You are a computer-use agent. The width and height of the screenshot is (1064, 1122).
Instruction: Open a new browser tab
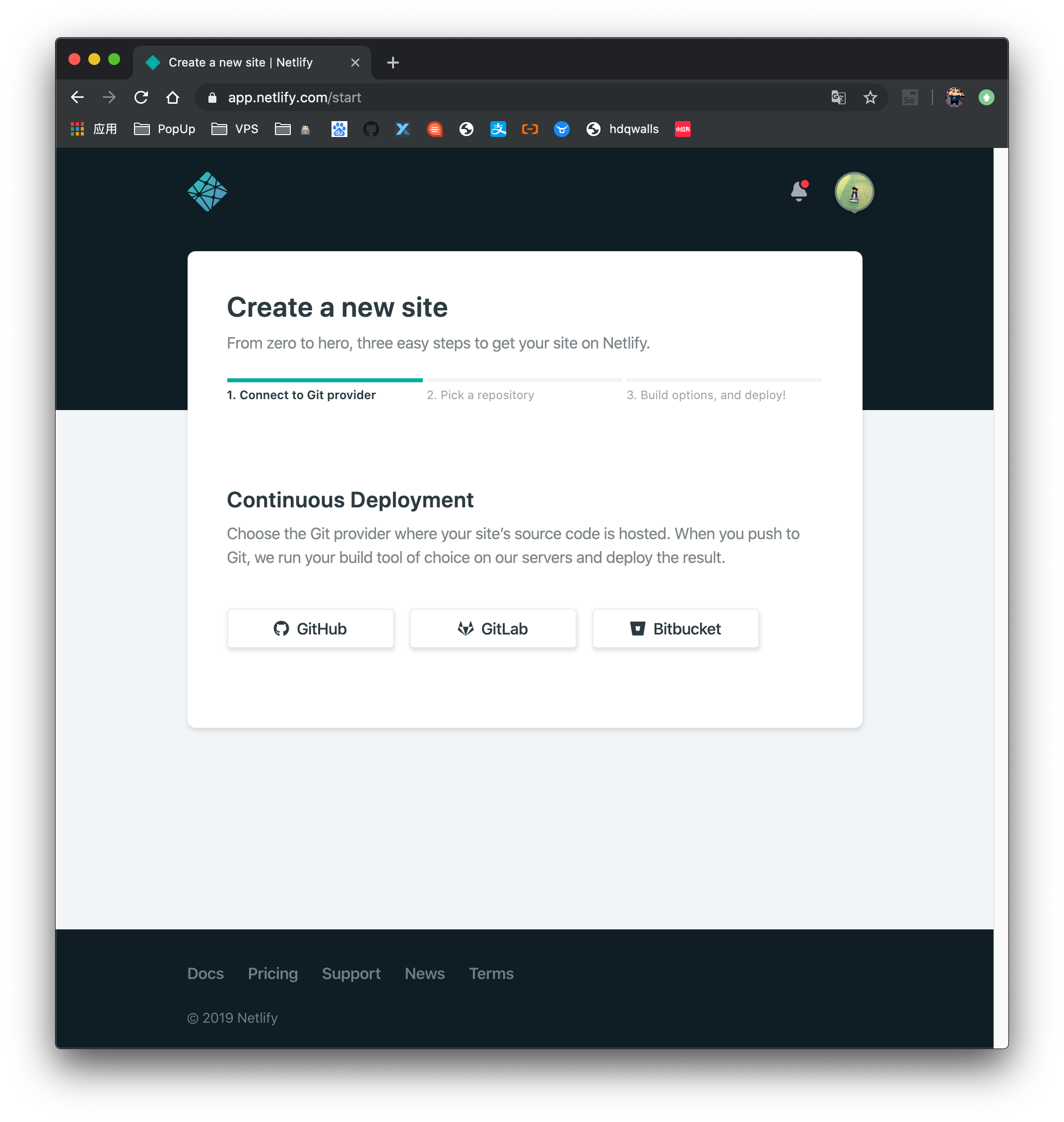pyautogui.click(x=393, y=63)
